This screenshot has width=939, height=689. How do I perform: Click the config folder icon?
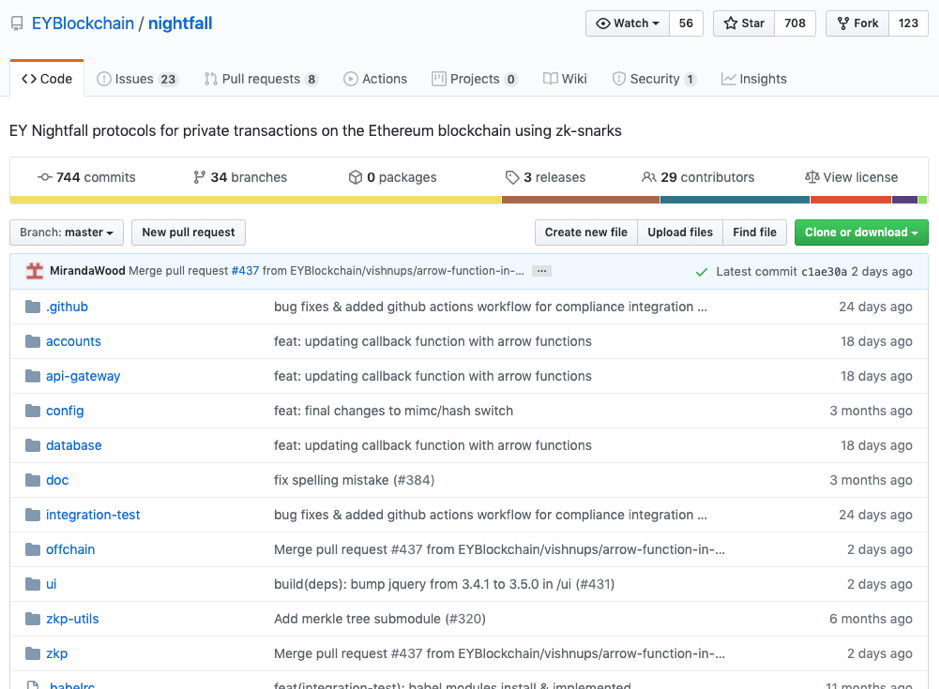point(32,411)
